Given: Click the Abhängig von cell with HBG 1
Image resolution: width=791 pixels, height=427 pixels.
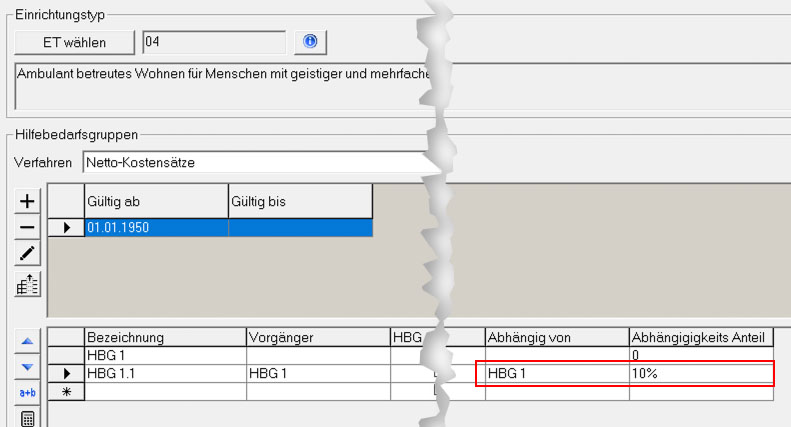Looking at the screenshot, I should pyautogui.click(x=556, y=373).
